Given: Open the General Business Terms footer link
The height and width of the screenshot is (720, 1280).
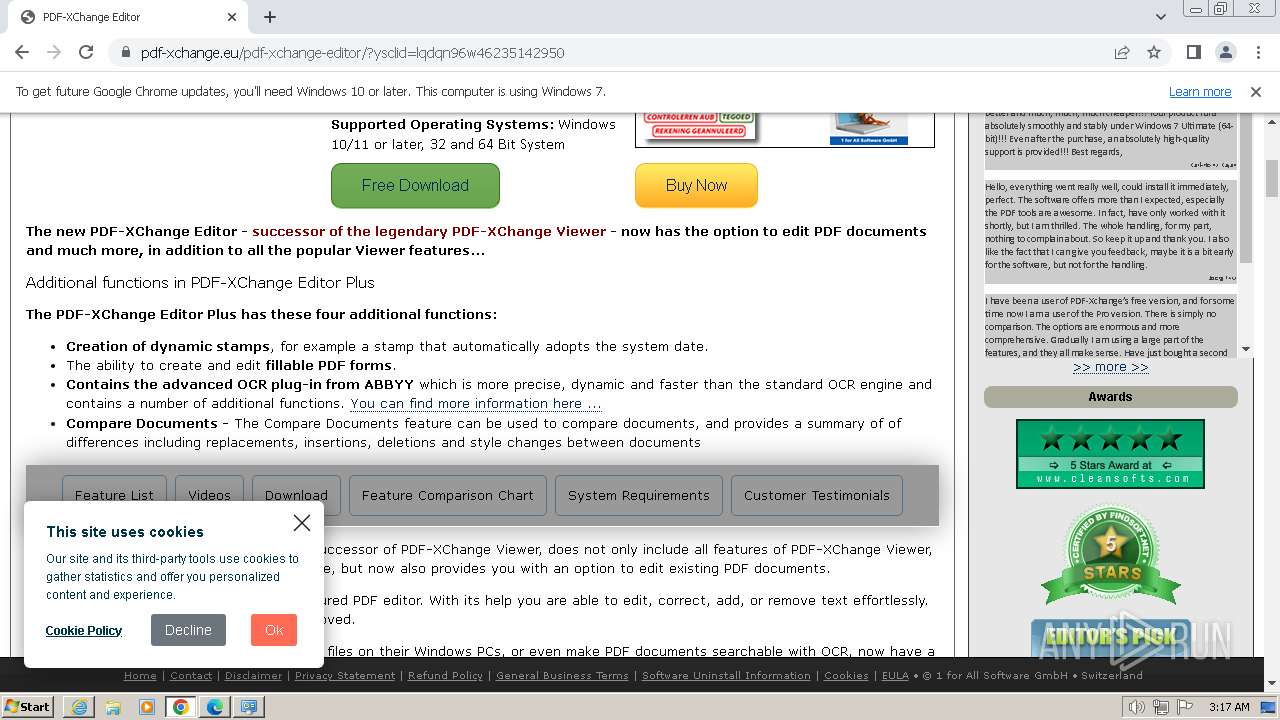Looking at the screenshot, I should pos(562,676).
